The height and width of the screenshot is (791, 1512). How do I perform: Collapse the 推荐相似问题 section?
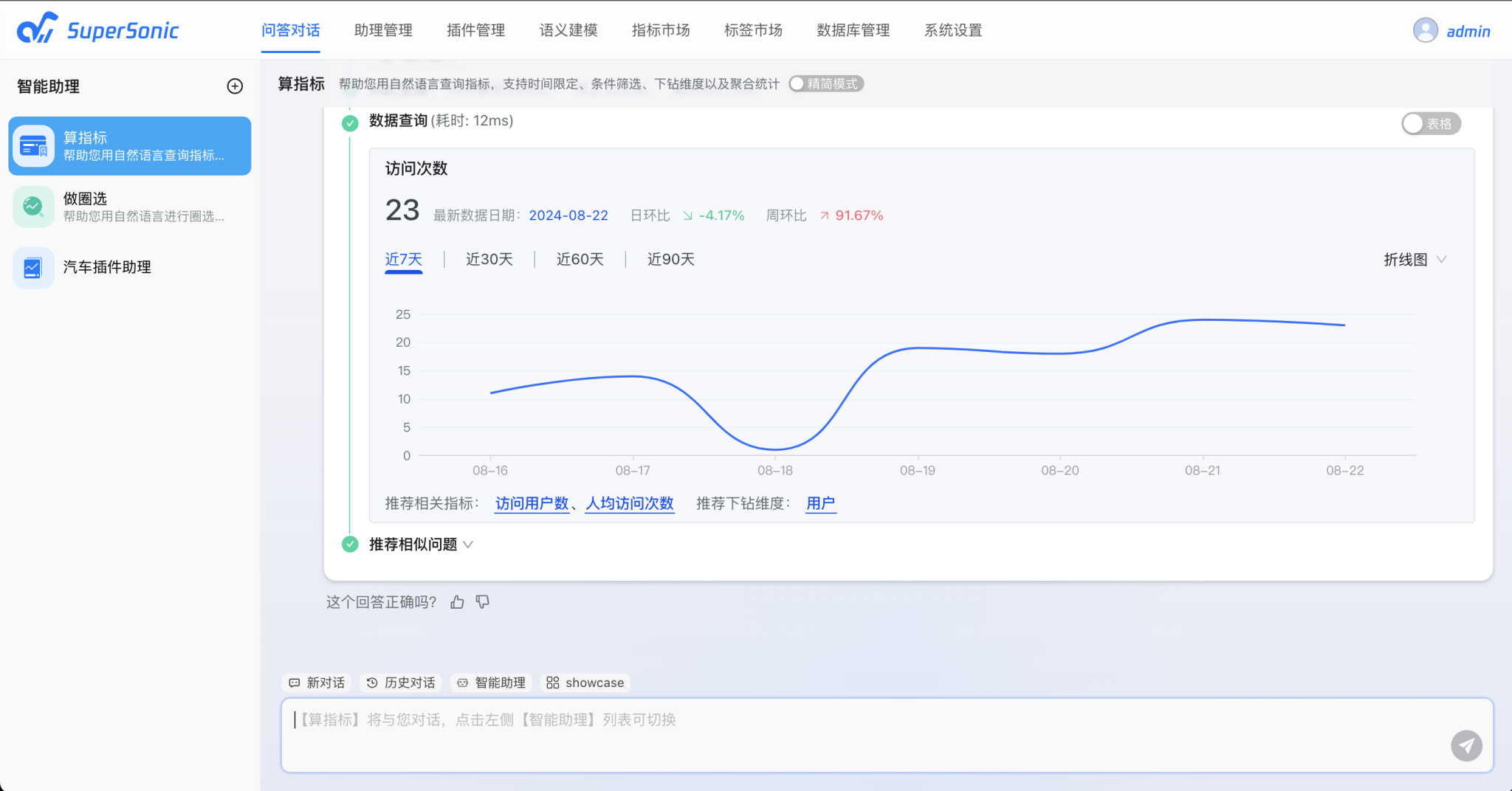click(468, 544)
